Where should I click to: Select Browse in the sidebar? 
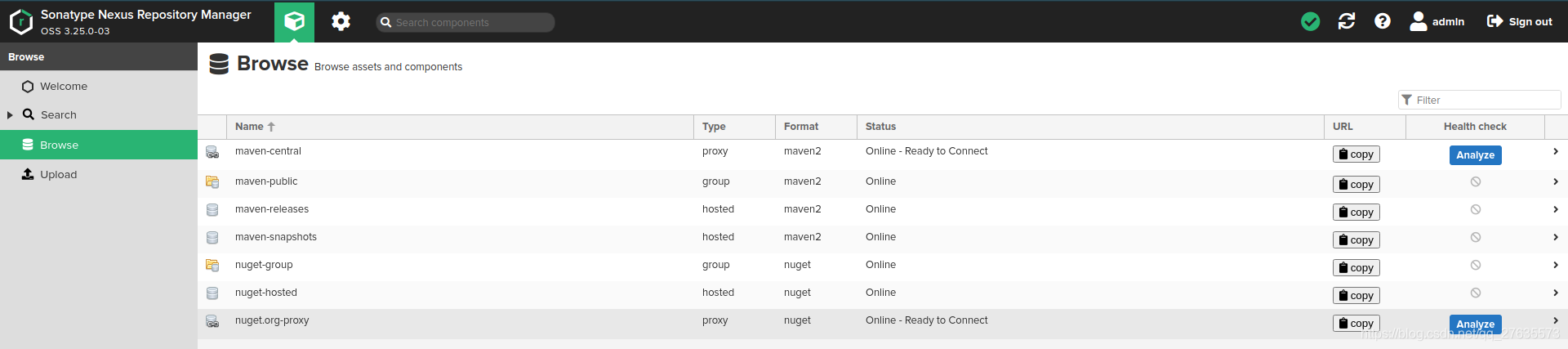pos(99,145)
